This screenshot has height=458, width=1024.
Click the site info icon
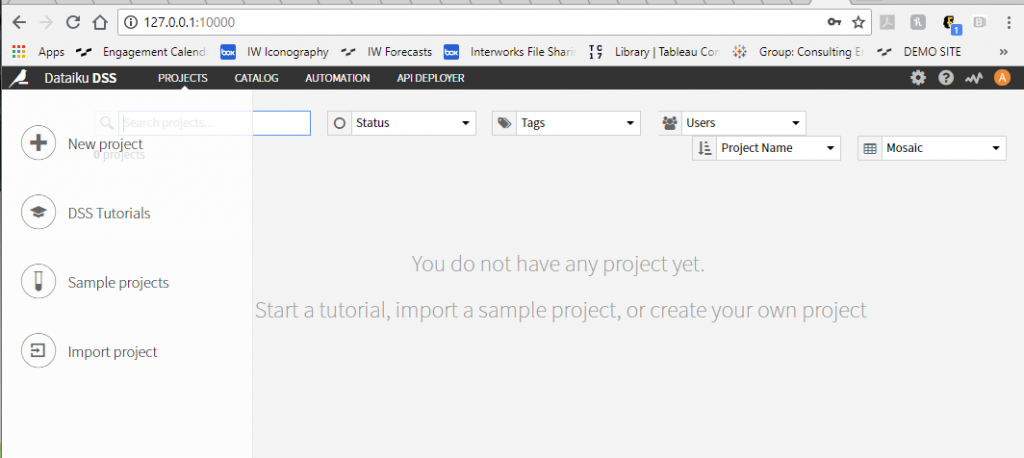(131, 23)
